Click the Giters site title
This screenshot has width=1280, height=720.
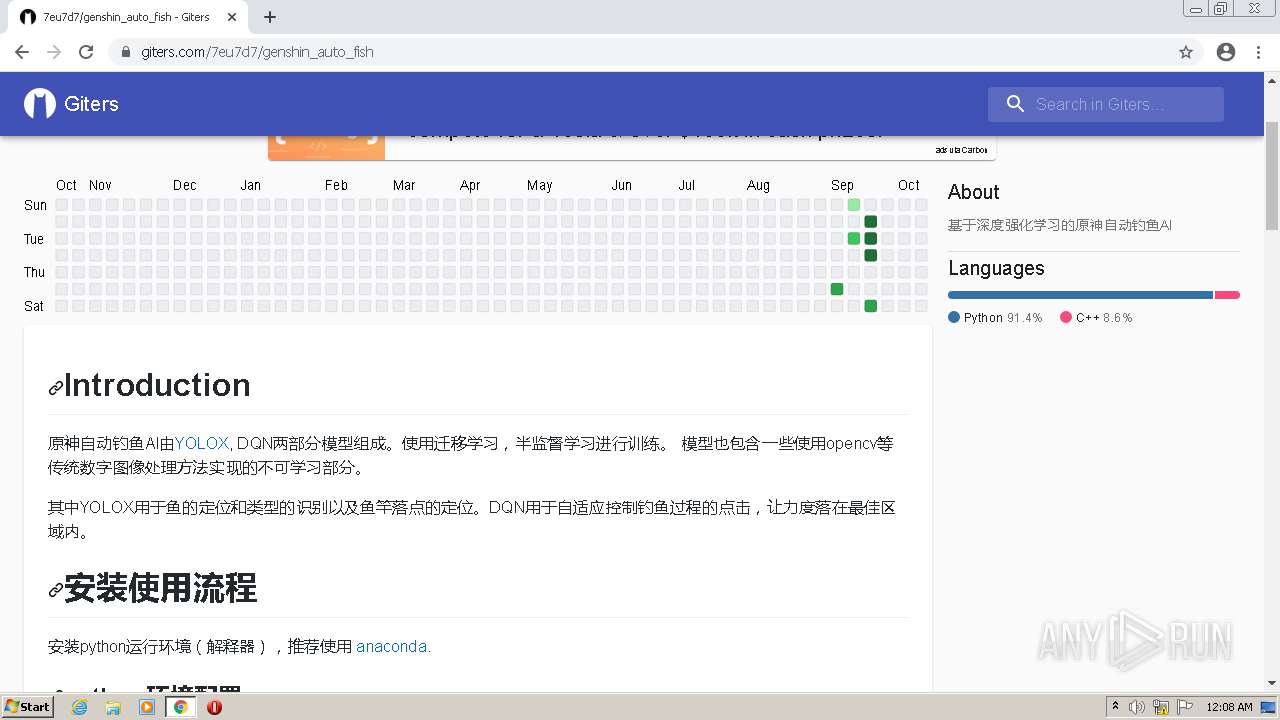91,104
